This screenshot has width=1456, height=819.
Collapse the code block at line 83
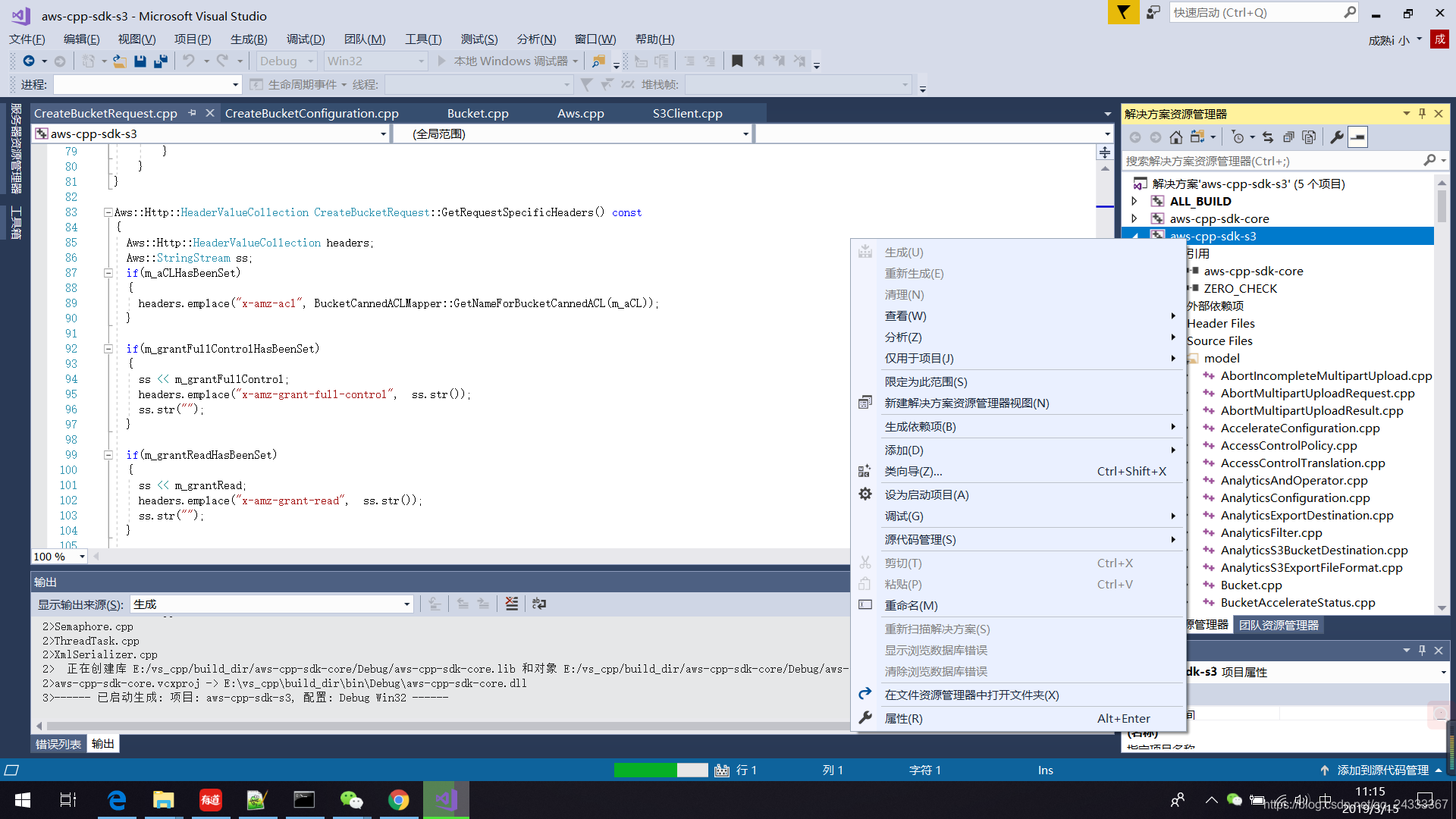click(108, 212)
